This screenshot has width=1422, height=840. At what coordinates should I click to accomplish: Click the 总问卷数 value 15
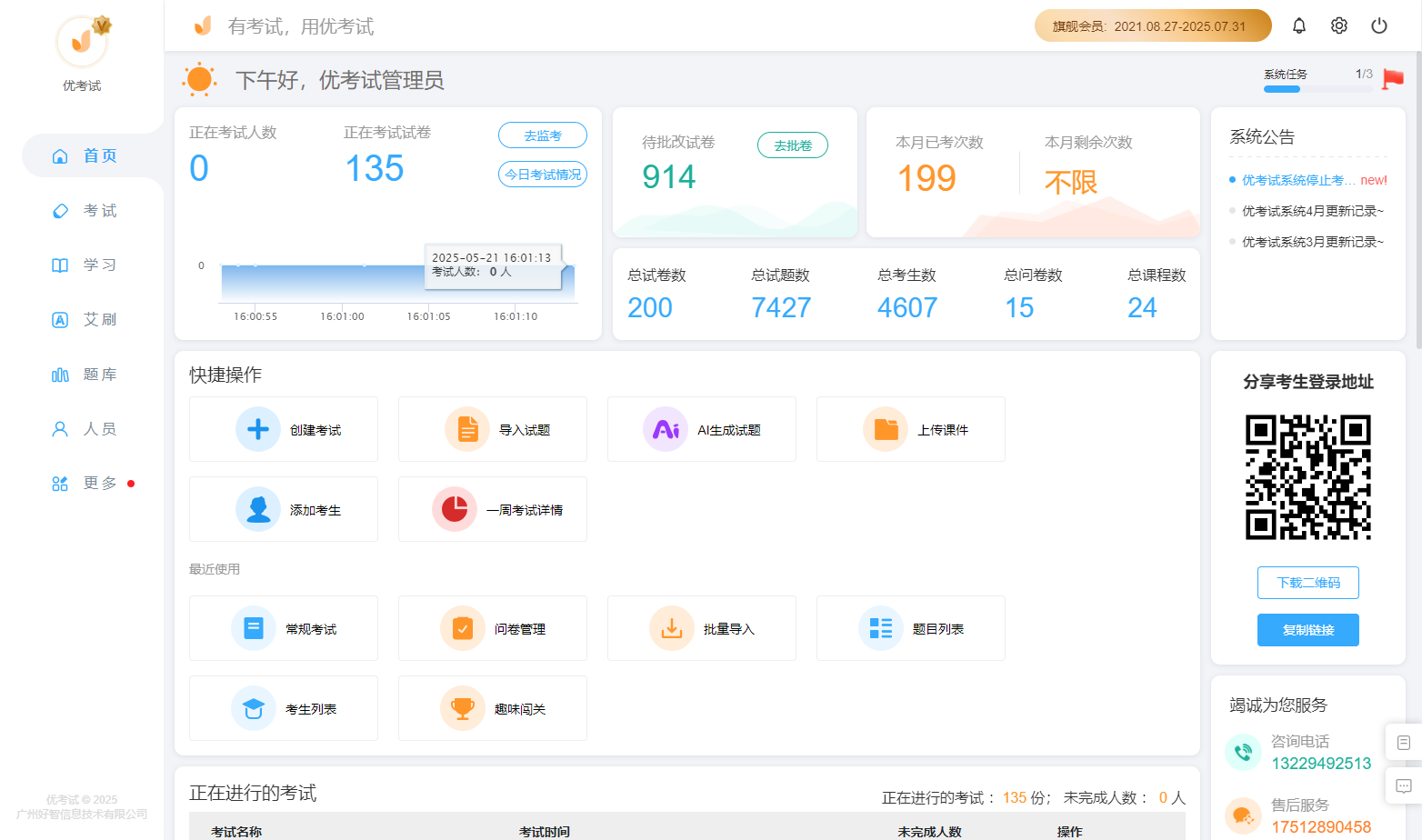pos(1019,308)
